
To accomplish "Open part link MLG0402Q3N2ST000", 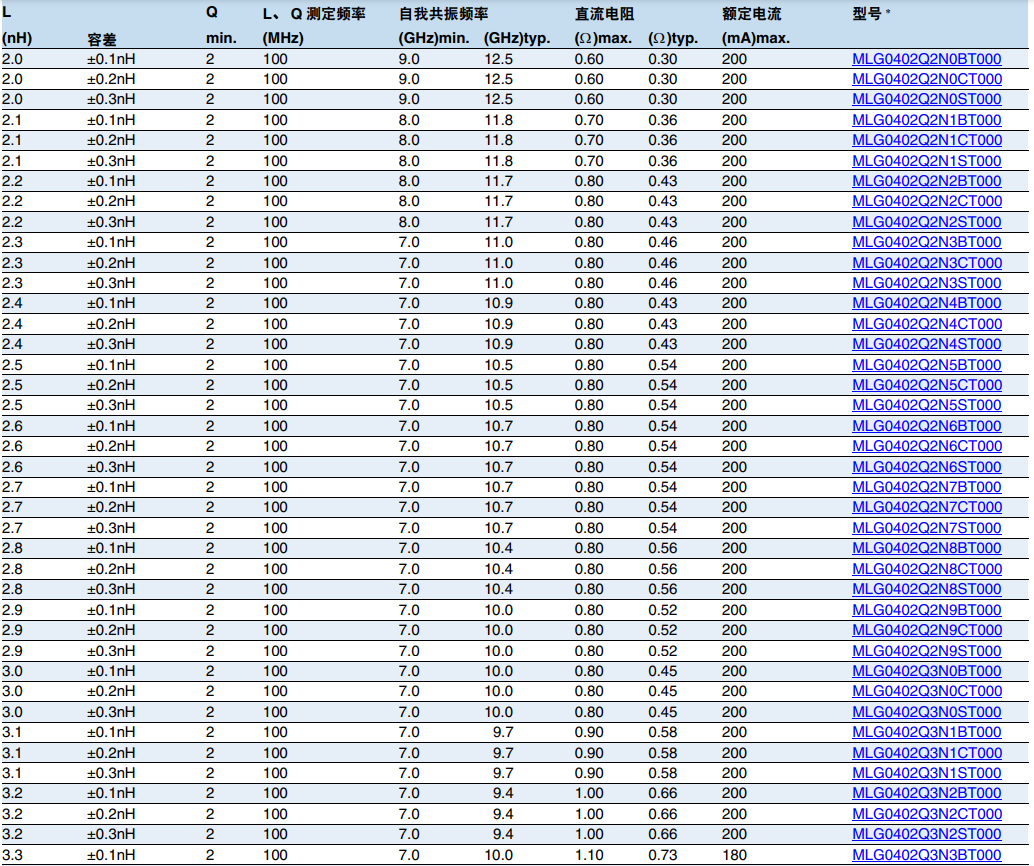I will coord(927,834).
